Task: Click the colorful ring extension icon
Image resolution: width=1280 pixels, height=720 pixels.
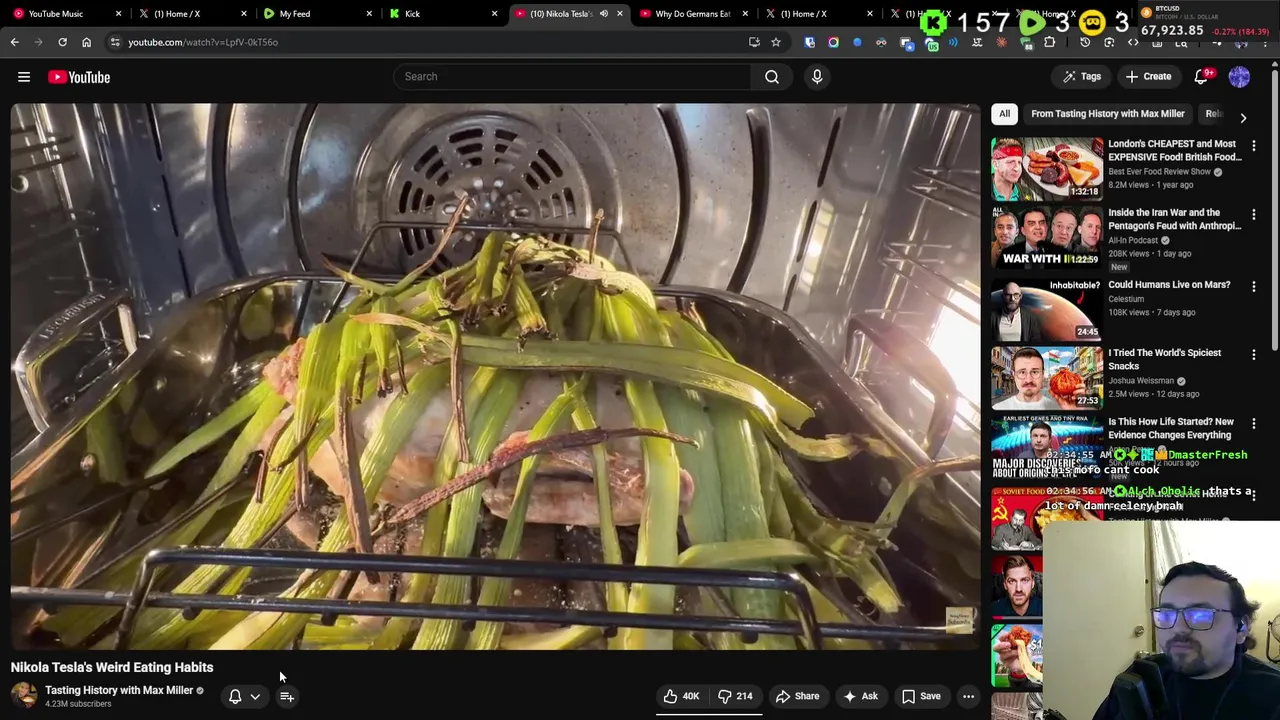Action: (833, 42)
